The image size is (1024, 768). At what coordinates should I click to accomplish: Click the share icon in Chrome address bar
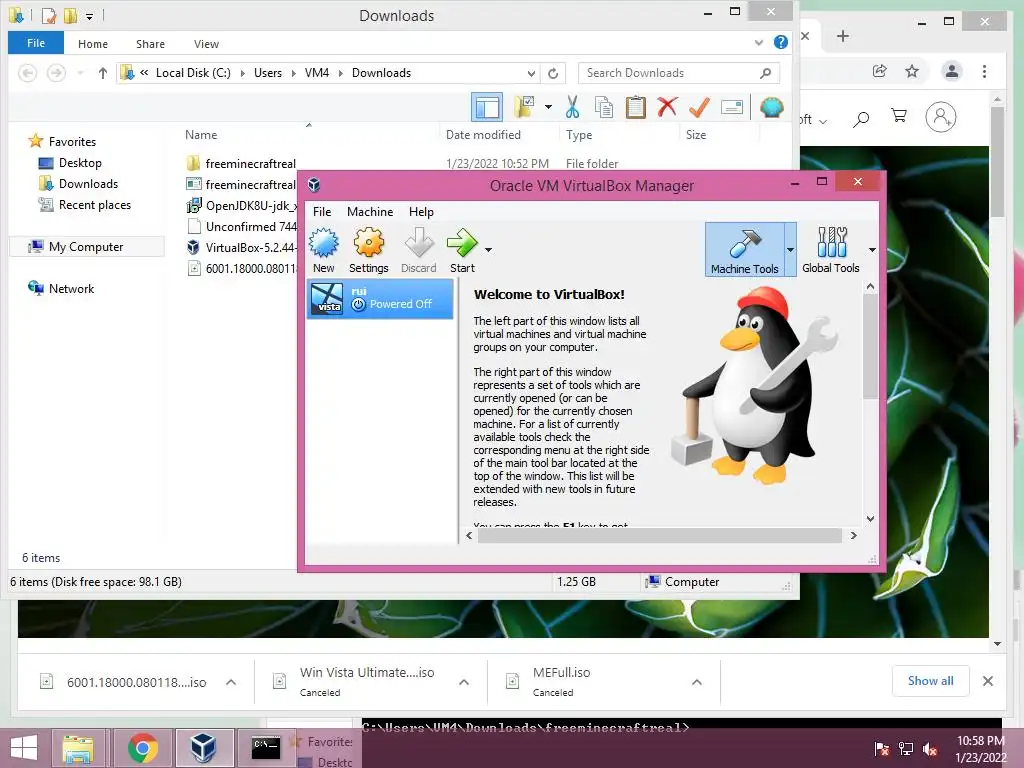[880, 71]
